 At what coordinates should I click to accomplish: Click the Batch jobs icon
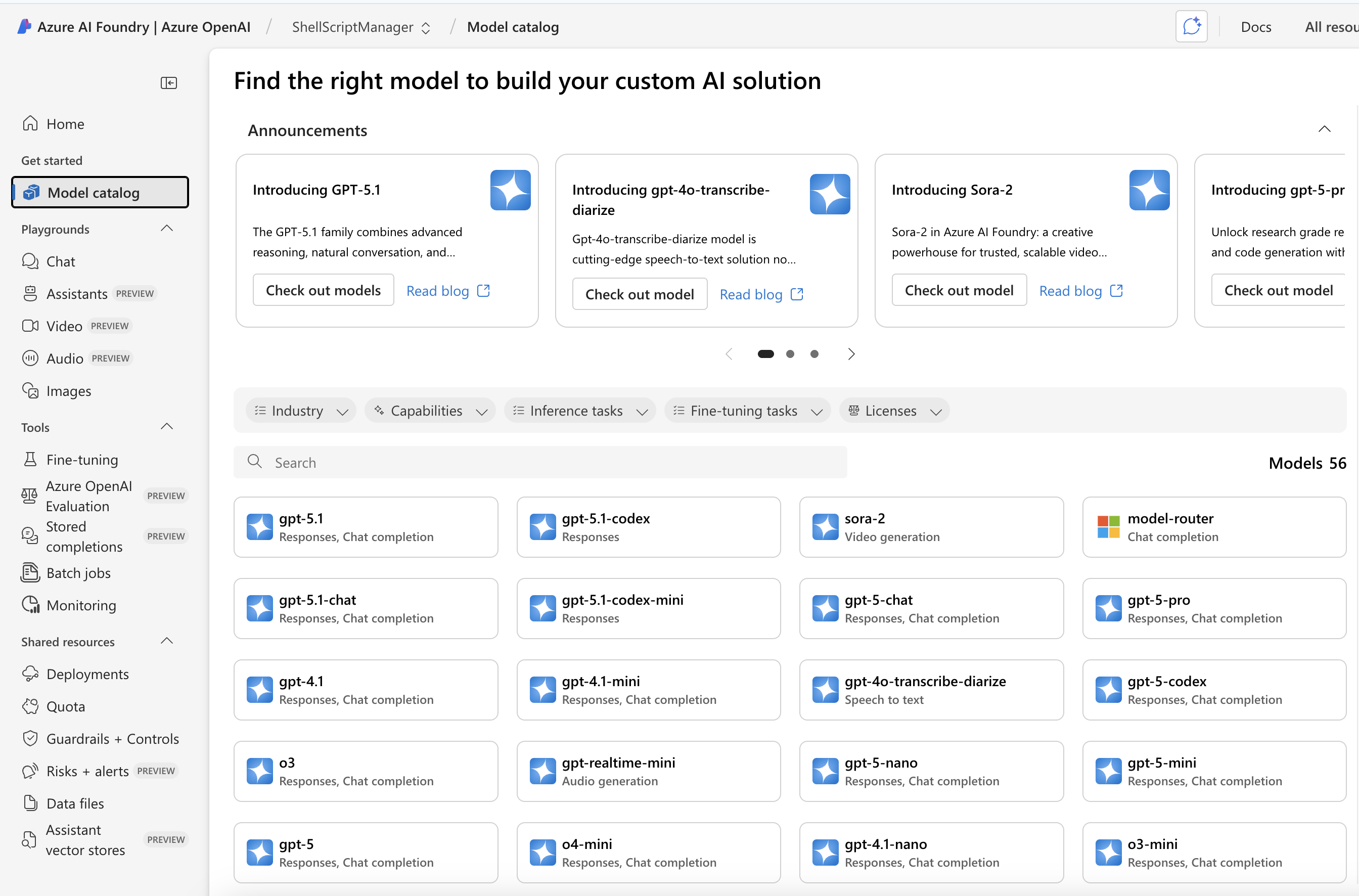click(x=30, y=572)
